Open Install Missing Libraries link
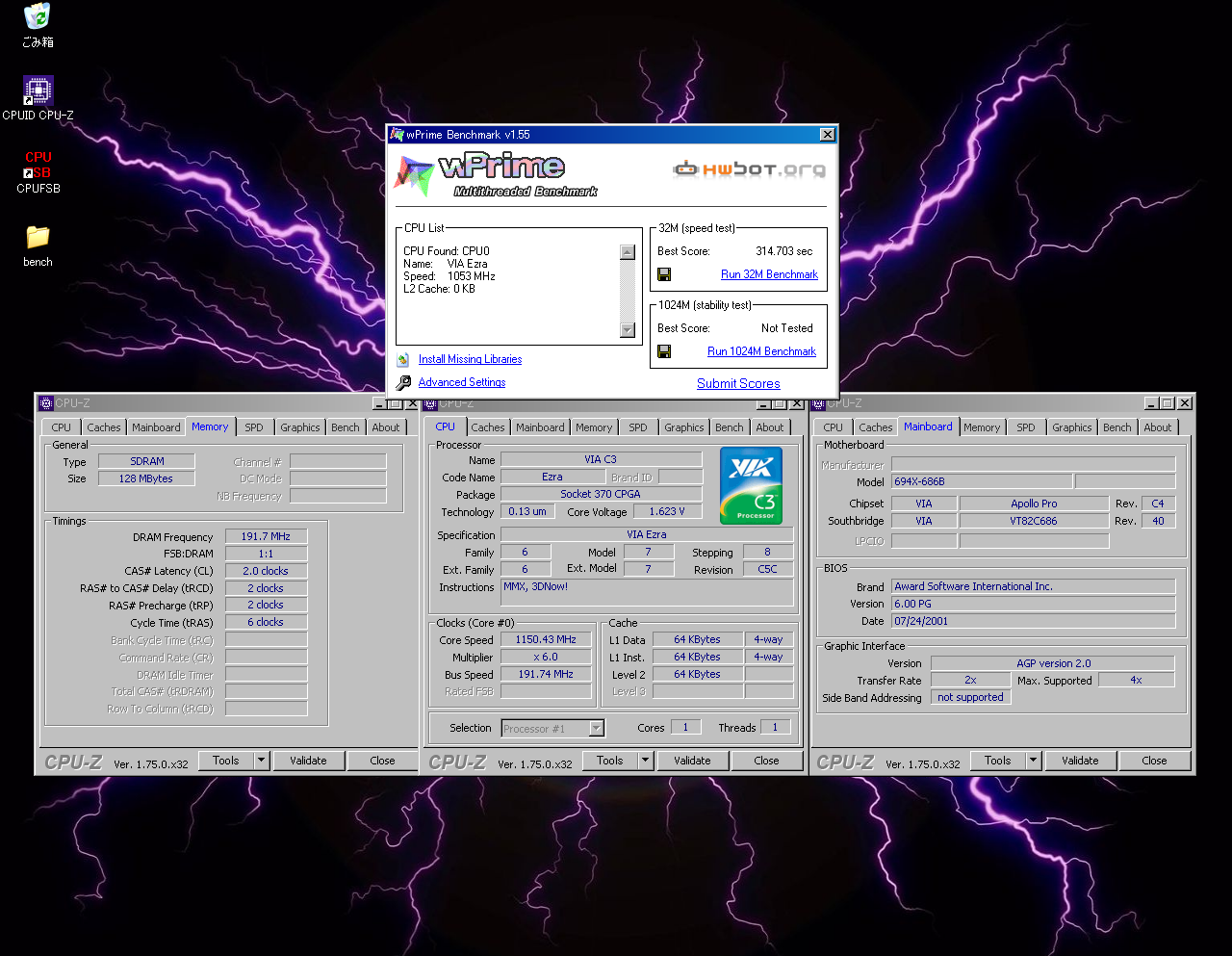 coord(470,359)
